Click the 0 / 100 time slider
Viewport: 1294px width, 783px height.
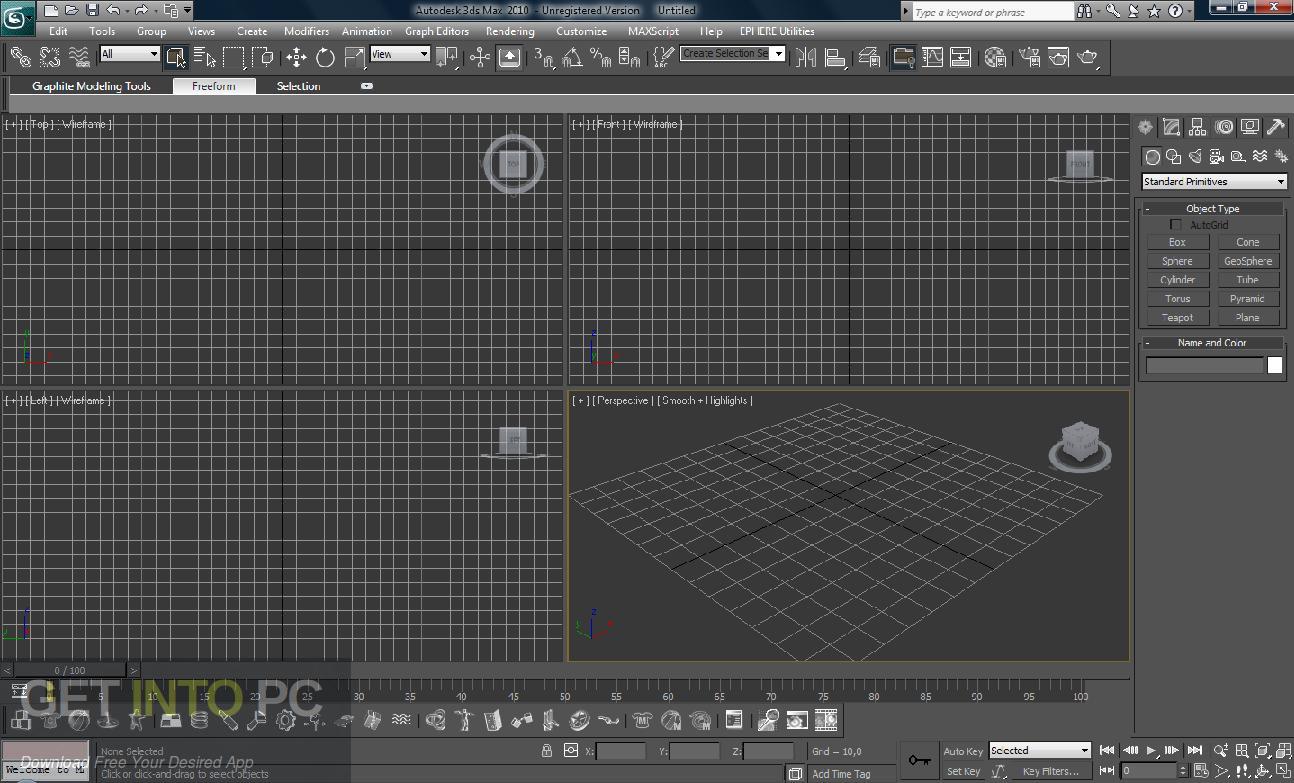[x=70, y=670]
